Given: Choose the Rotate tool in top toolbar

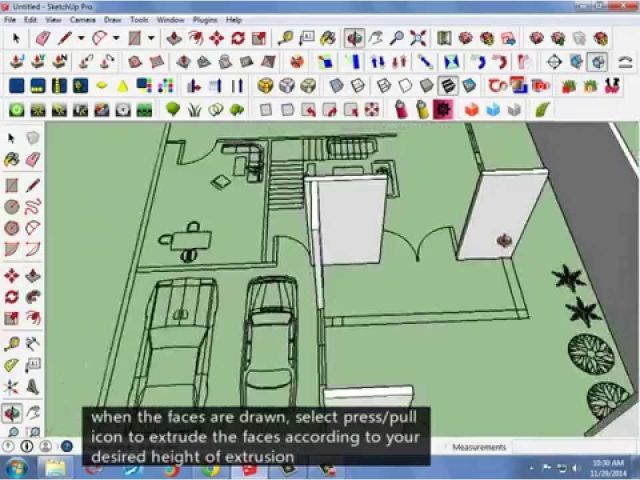Looking at the screenshot, I should (x=238, y=39).
